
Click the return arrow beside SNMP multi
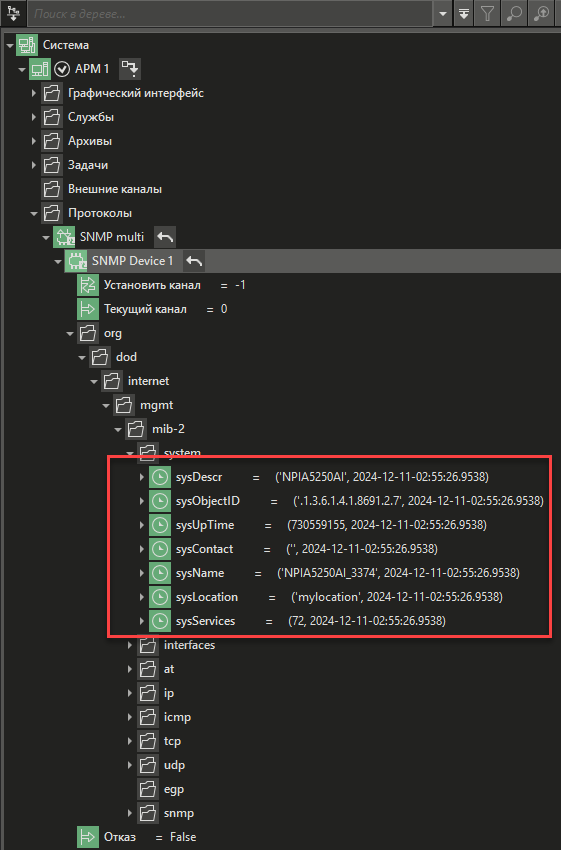pyautogui.click(x=165, y=237)
